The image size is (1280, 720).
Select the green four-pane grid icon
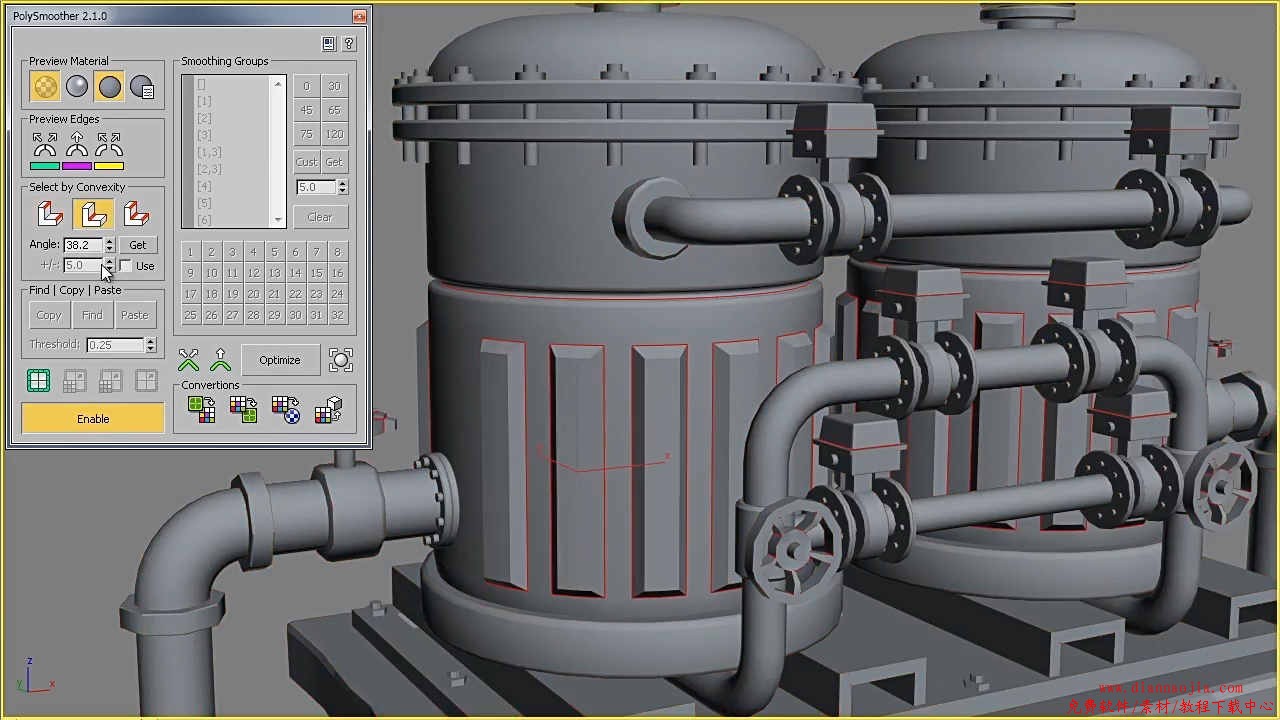[38, 380]
